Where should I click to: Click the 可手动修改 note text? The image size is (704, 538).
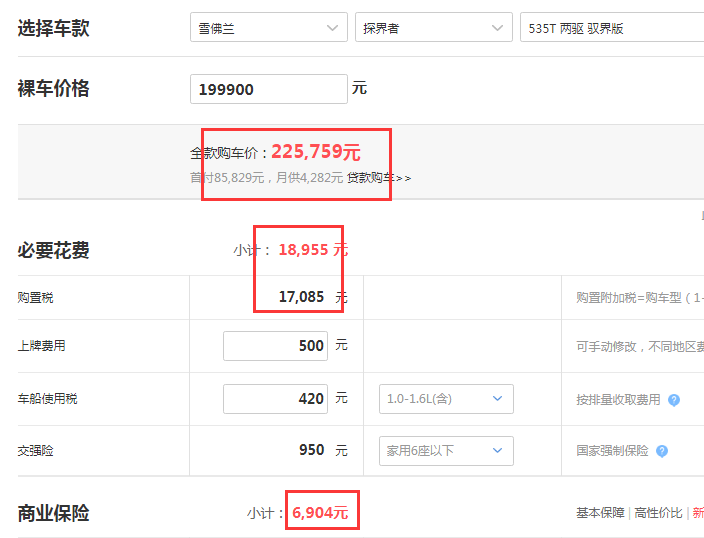point(640,347)
